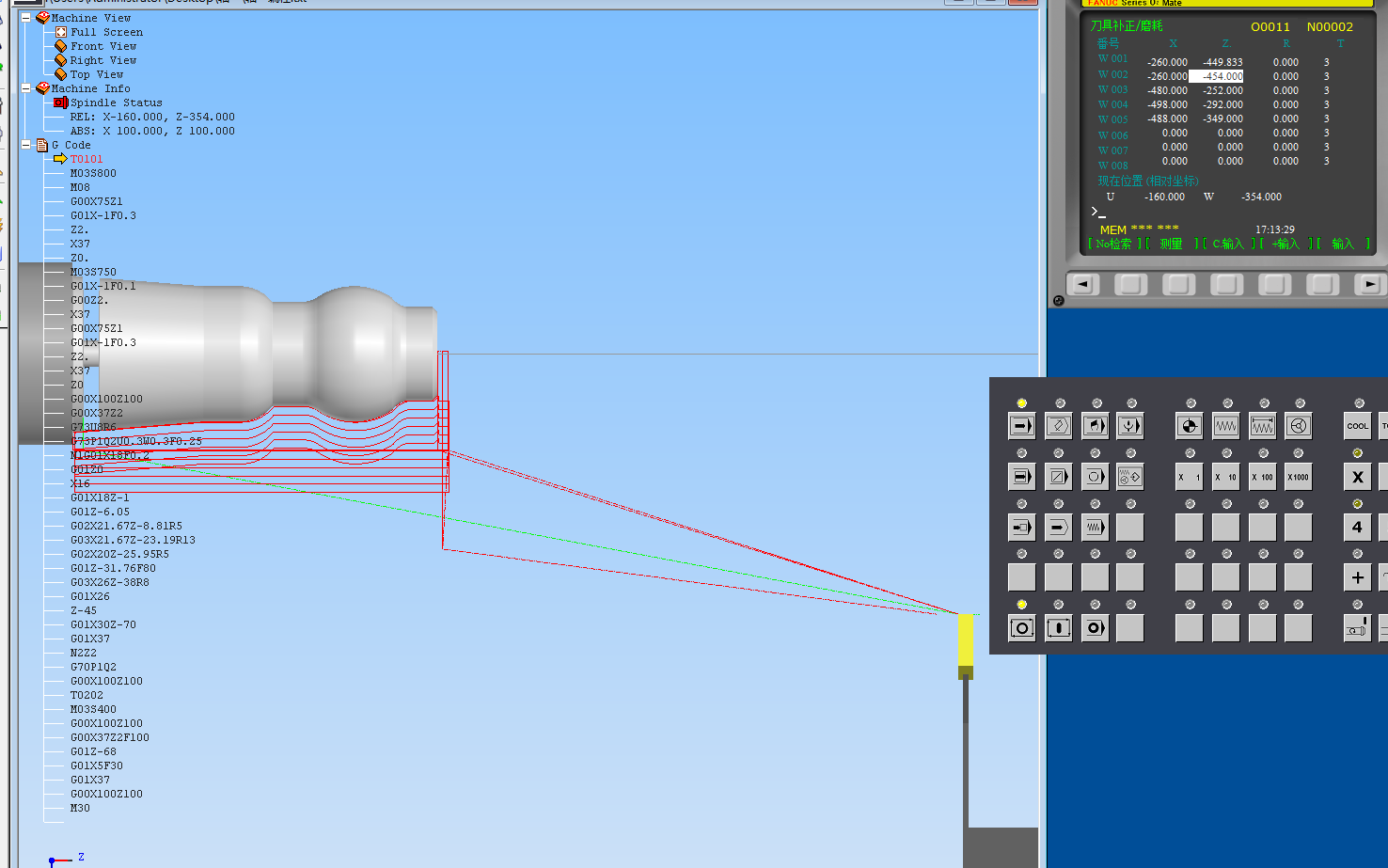This screenshot has height=868, width=1388.
Task: Click the No检索 softkey label on CRT
Action: click(1113, 244)
